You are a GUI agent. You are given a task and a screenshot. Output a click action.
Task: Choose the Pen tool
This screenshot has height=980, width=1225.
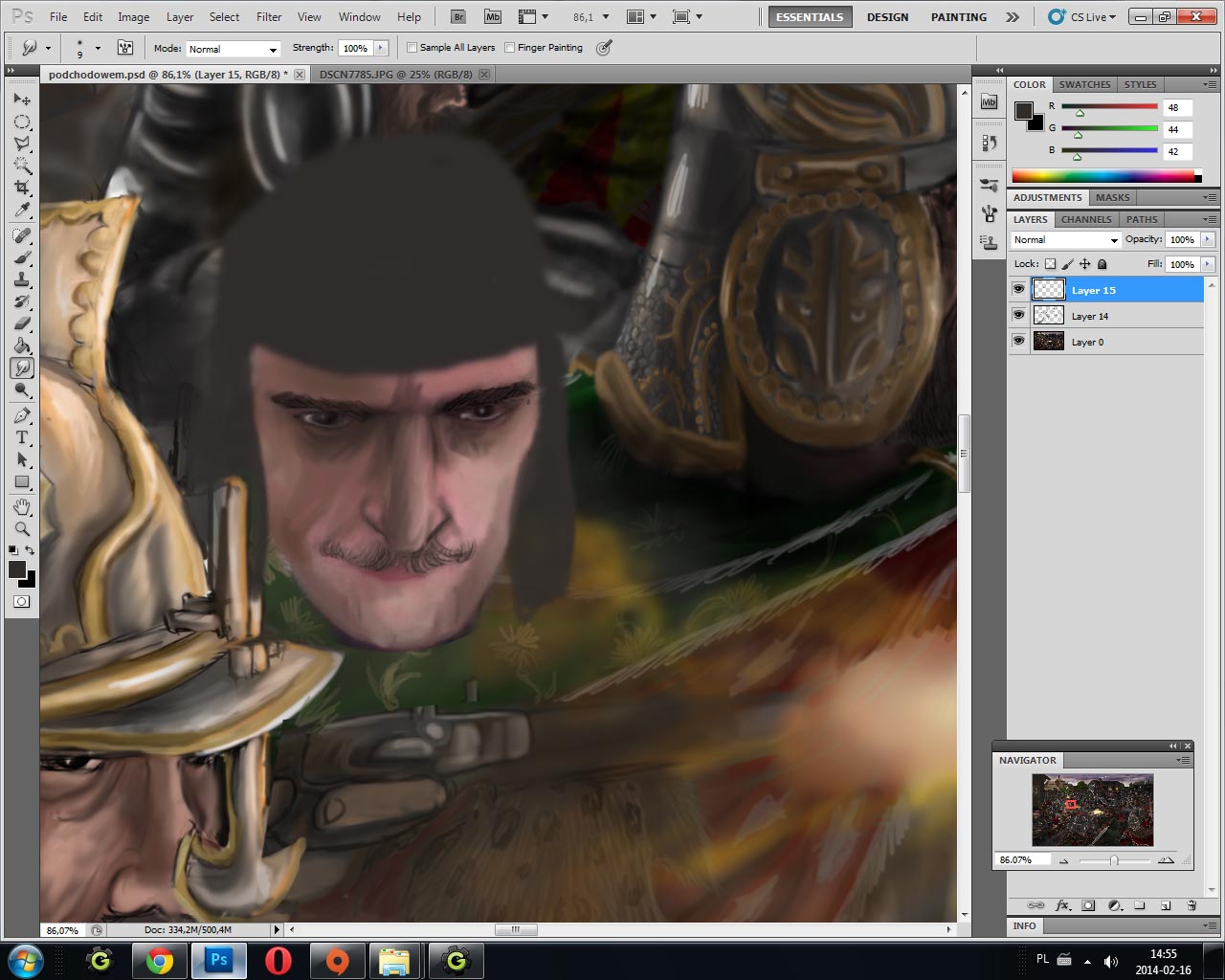click(x=22, y=415)
